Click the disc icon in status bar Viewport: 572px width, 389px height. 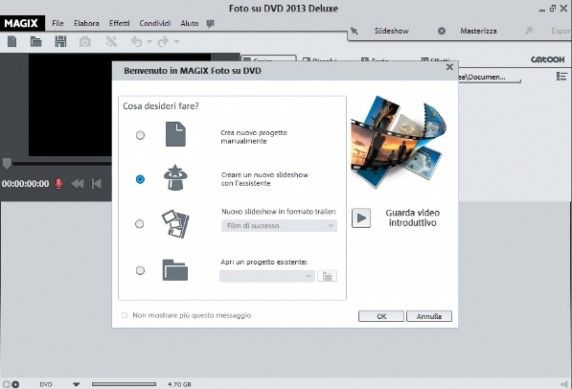pyautogui.click(x=15, y=384)
